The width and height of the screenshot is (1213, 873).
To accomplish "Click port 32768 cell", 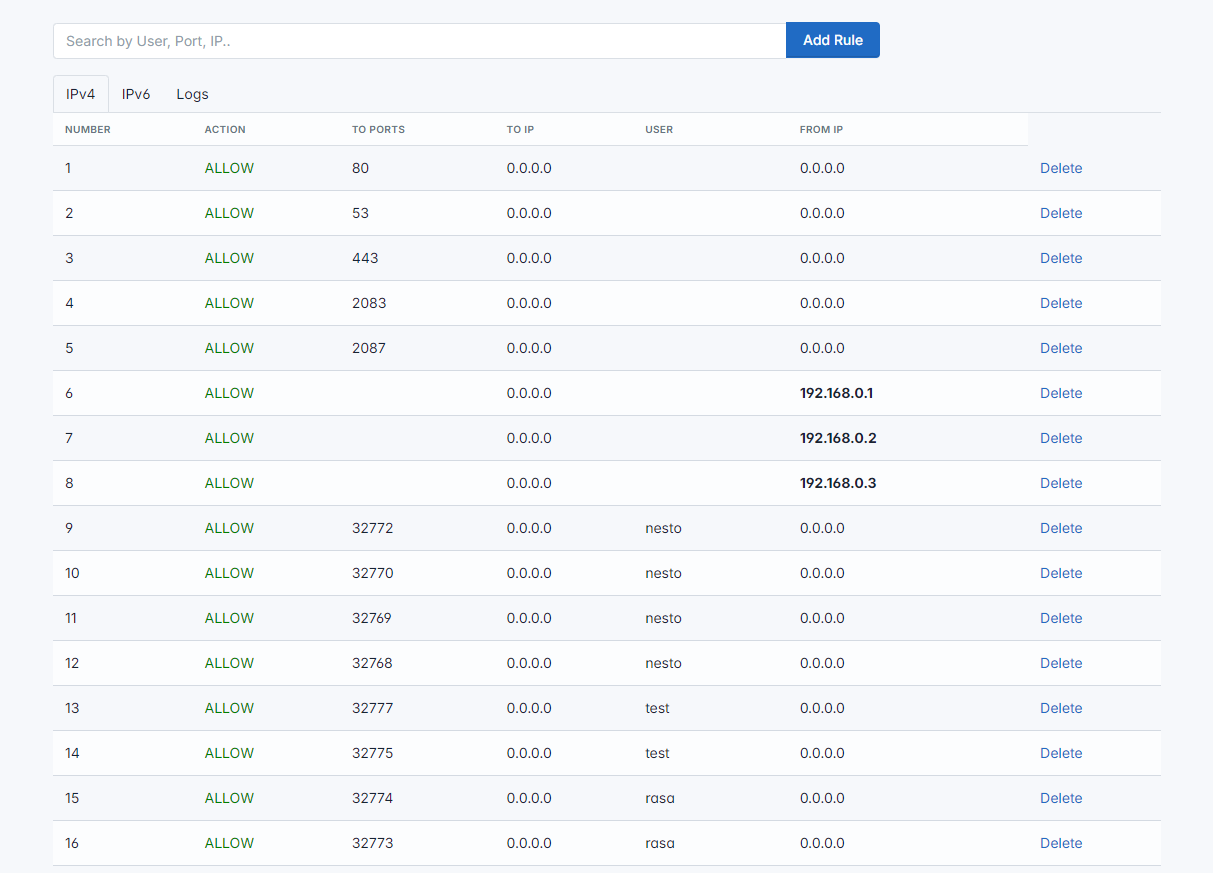I will point(372,663).
